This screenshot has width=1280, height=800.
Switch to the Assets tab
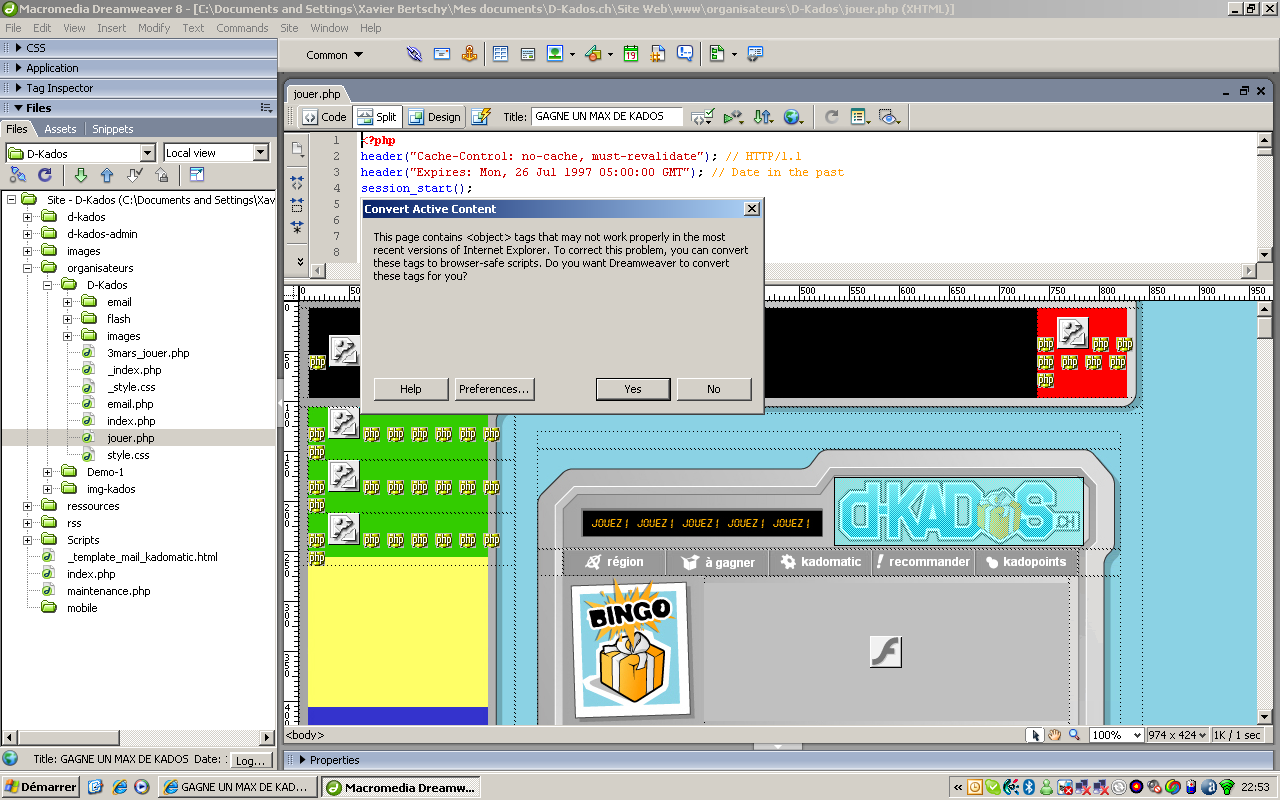tap(60, 129)
